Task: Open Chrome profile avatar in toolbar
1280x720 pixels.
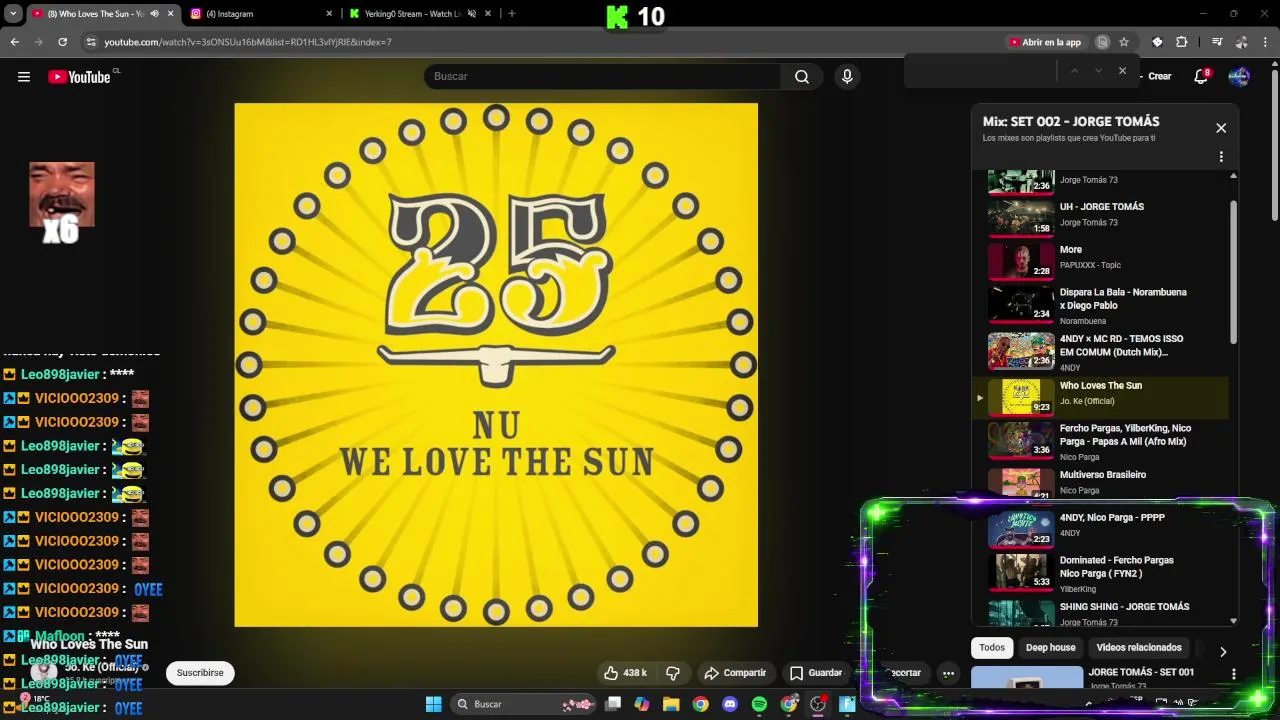Action: [x=1241, y=42]
